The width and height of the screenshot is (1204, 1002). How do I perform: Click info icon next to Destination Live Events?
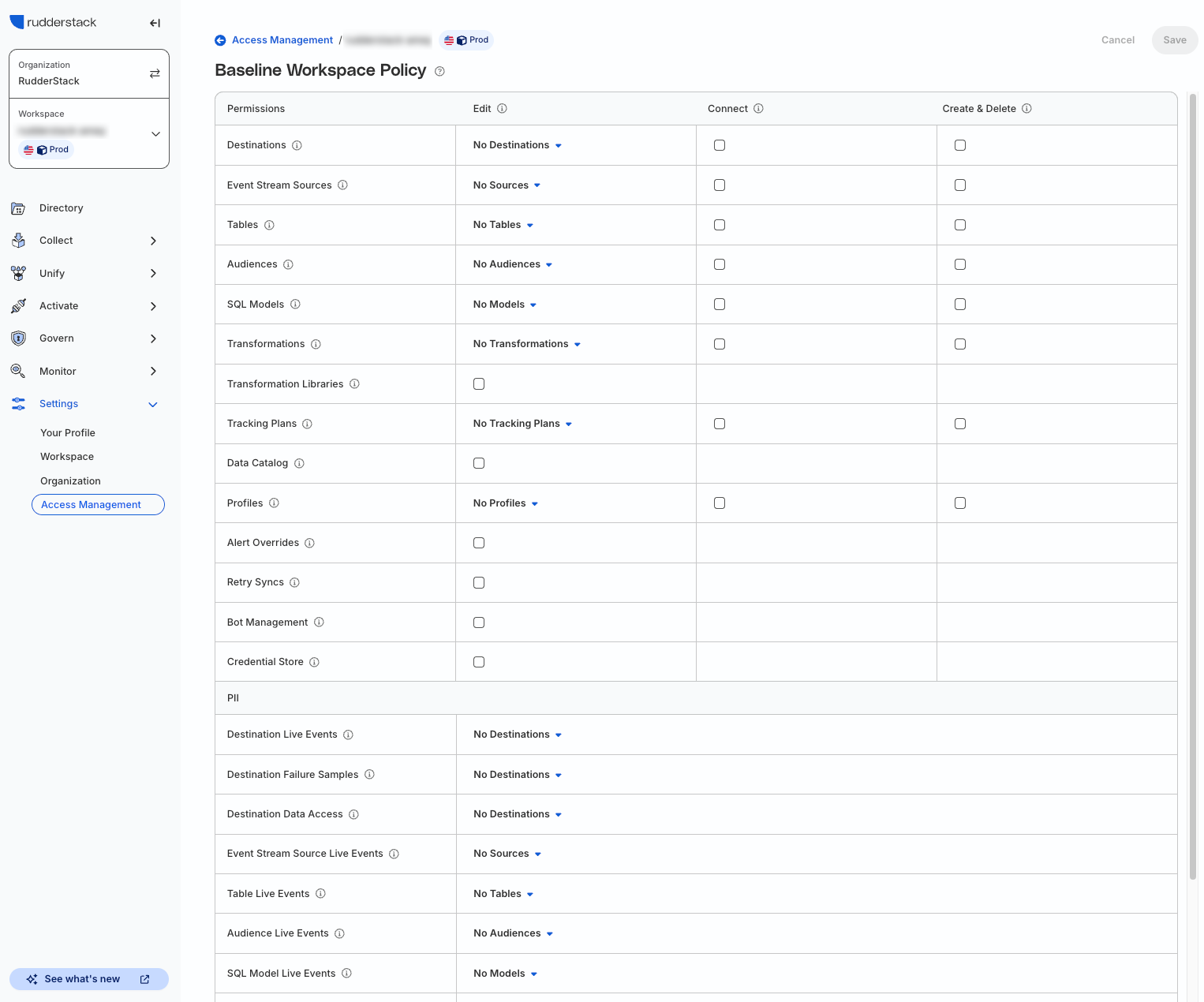(x=348, y=735)
